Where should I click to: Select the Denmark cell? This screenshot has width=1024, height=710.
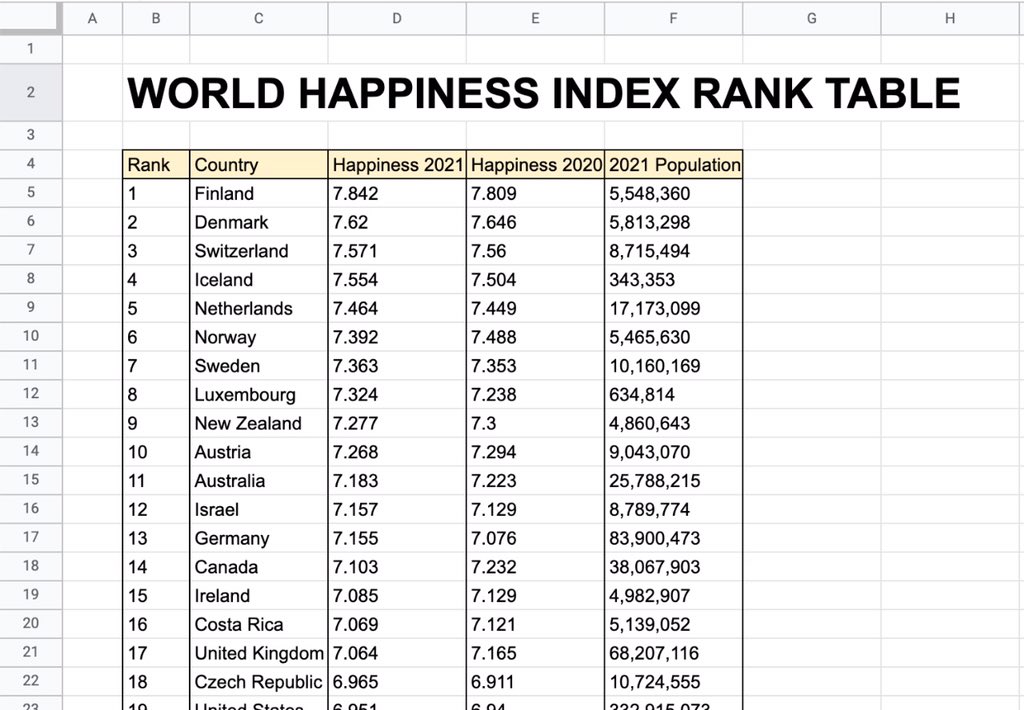(259, 222)
